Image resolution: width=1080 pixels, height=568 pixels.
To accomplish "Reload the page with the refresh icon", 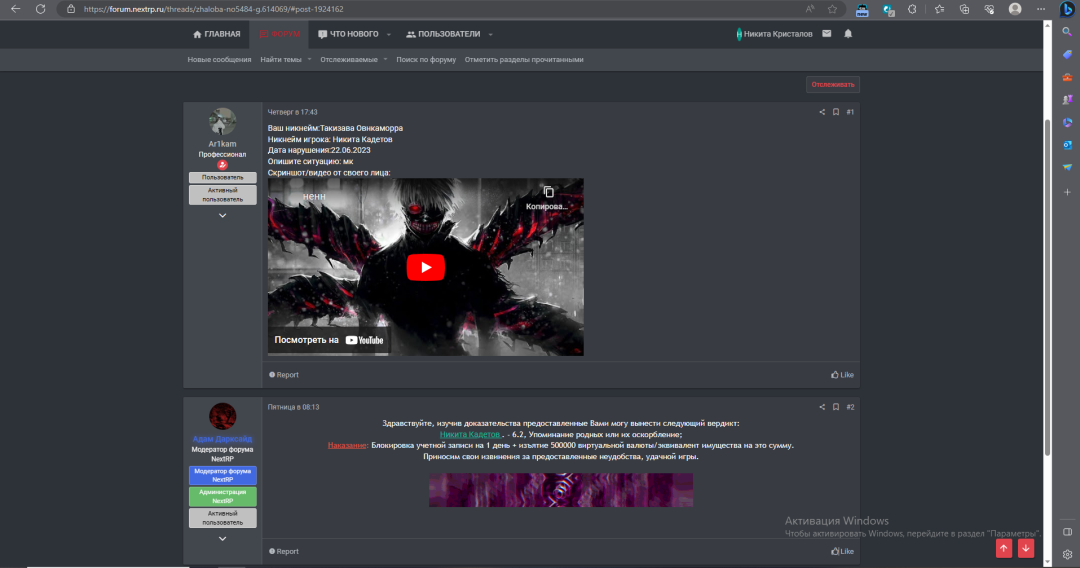I will [x=41, y=9].
